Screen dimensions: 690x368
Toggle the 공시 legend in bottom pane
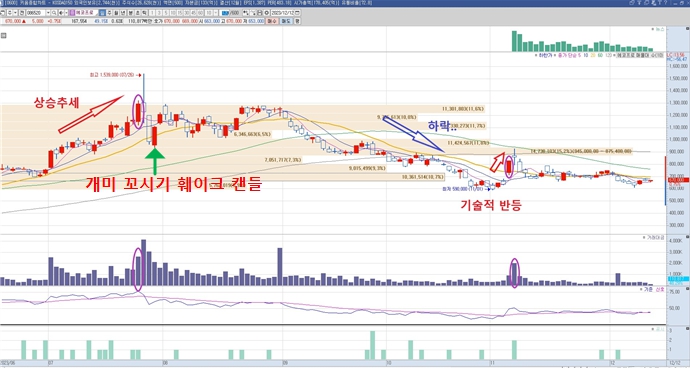659,329
